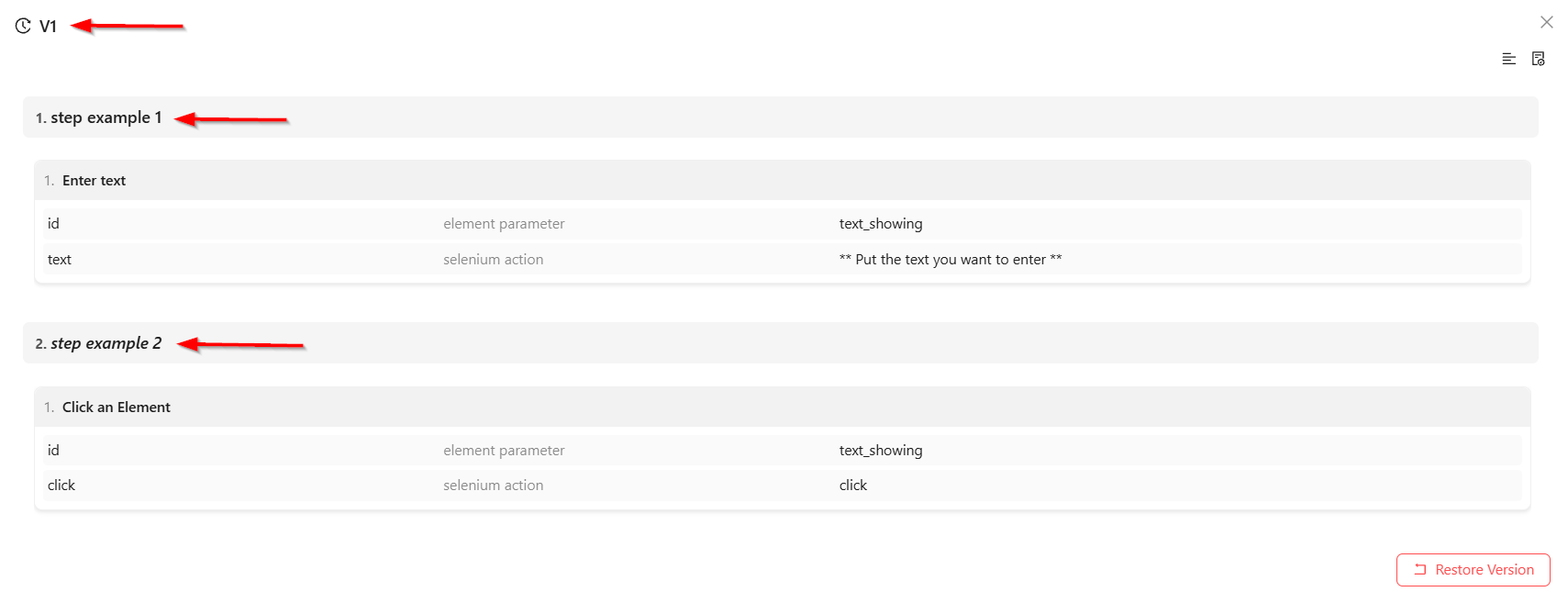Click the 'Put the text you want to enter' value
Image resolution: width=1568 pixels, height=603 pixels.
951,260
